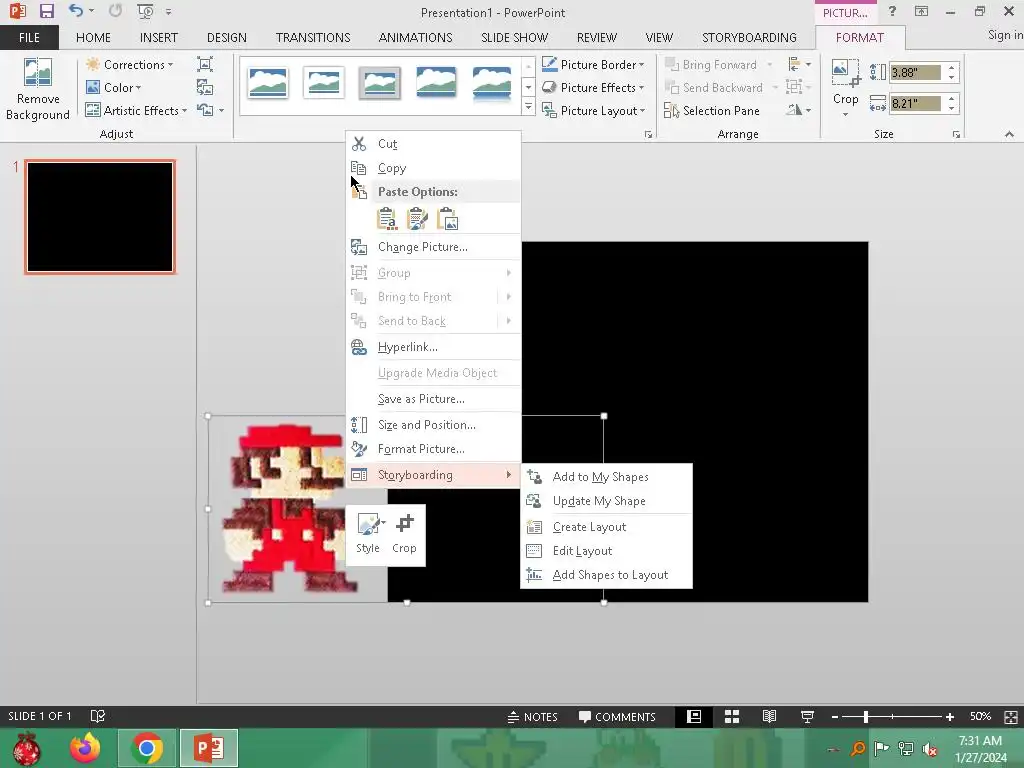The height and width of the screenshot is (768, 1024).
Task: Select slide 1 thumbnail in the panel
Action: [x=100, y=217]
